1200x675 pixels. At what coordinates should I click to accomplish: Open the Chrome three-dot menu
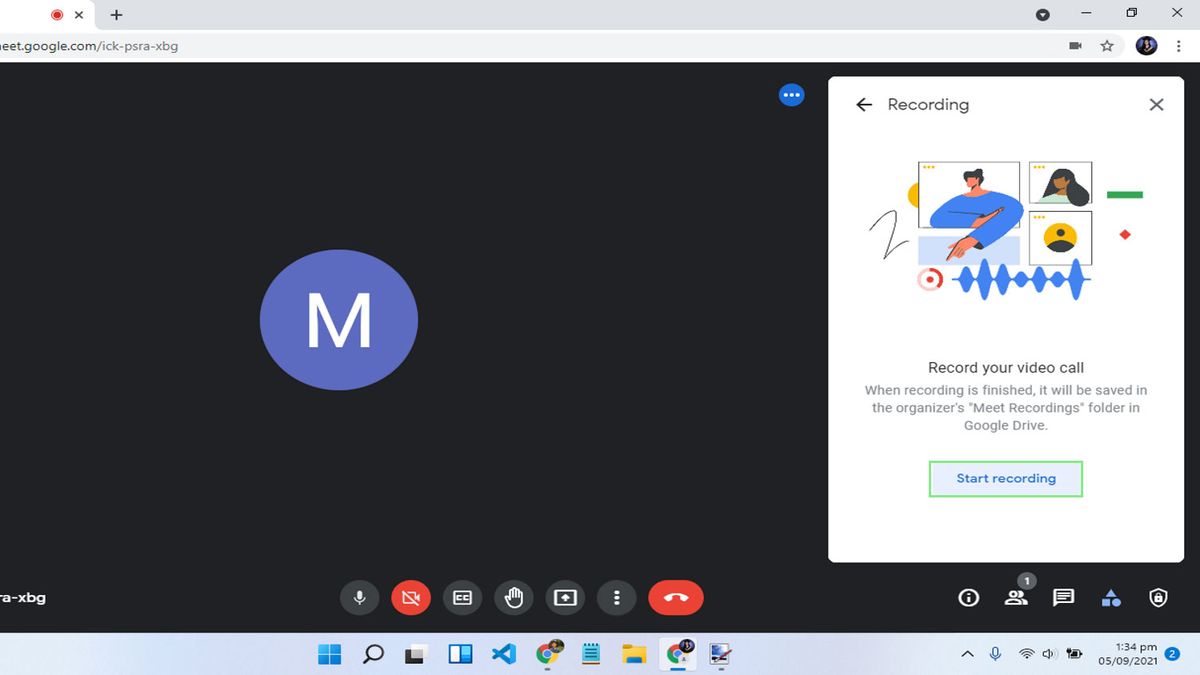pyautogui.click(x=1179, y=46)
